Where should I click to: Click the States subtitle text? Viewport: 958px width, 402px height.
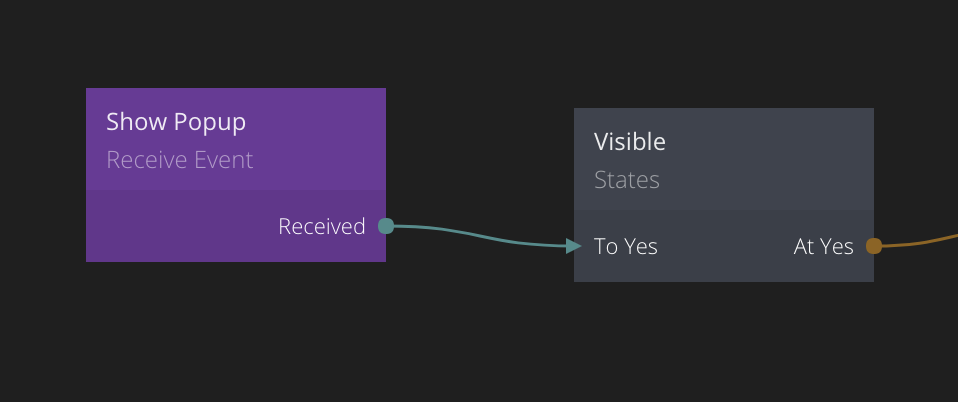click(x=627, y=180)
